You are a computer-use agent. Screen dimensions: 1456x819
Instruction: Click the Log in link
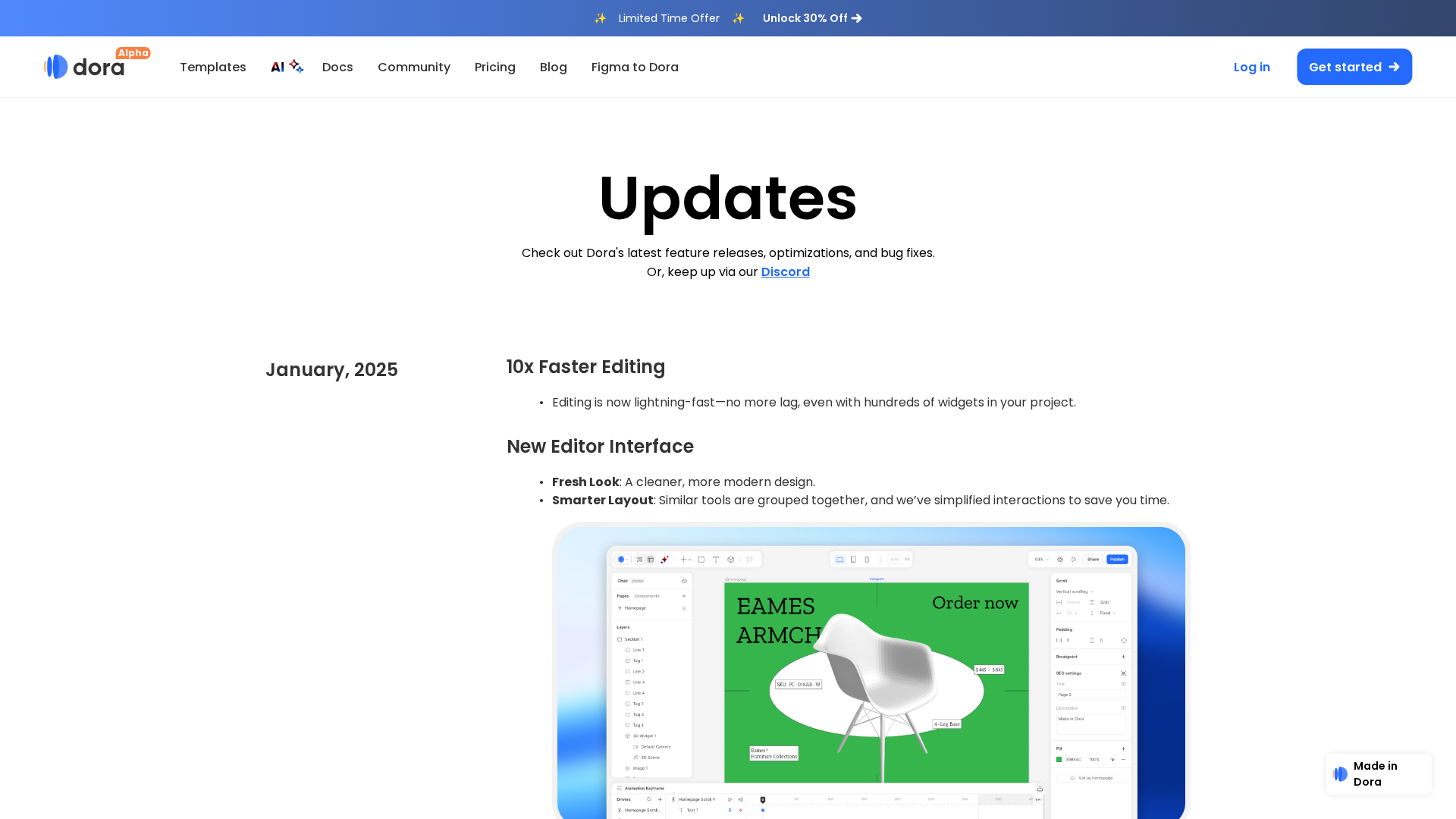(1251, 67)
